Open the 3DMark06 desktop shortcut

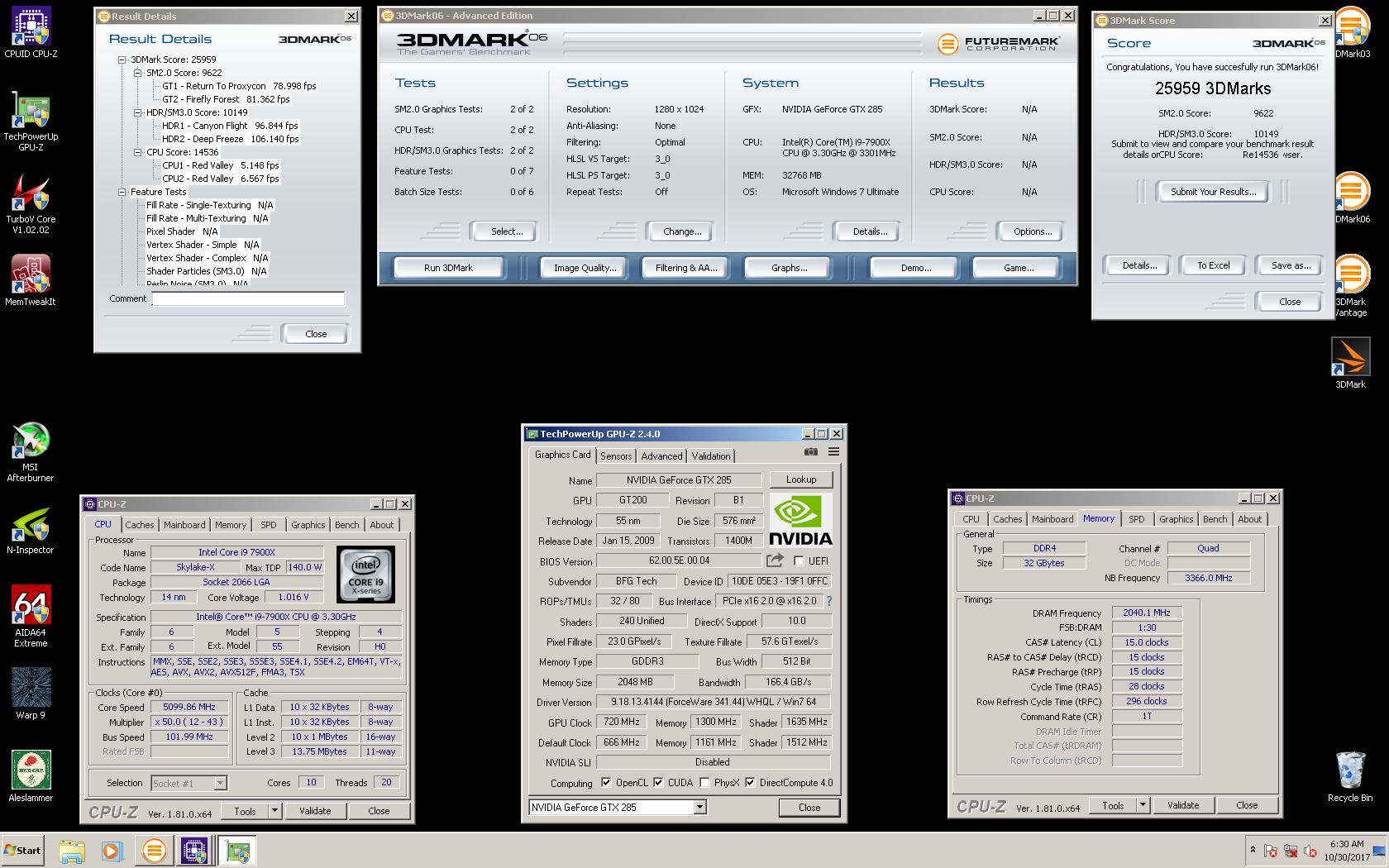pyautogui.click(x=1353, y=198)
